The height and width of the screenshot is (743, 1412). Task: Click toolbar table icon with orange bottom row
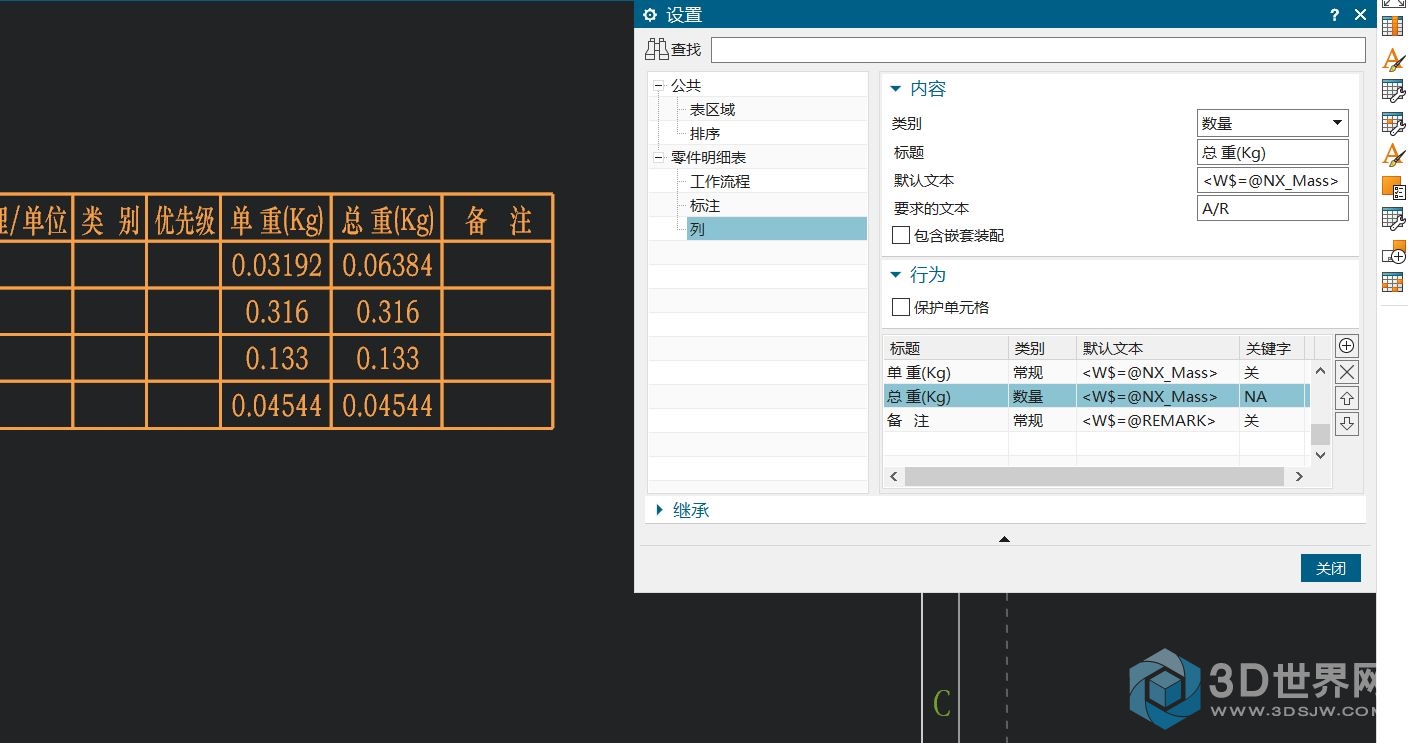pyautogui.click(x=1393, y=282)
